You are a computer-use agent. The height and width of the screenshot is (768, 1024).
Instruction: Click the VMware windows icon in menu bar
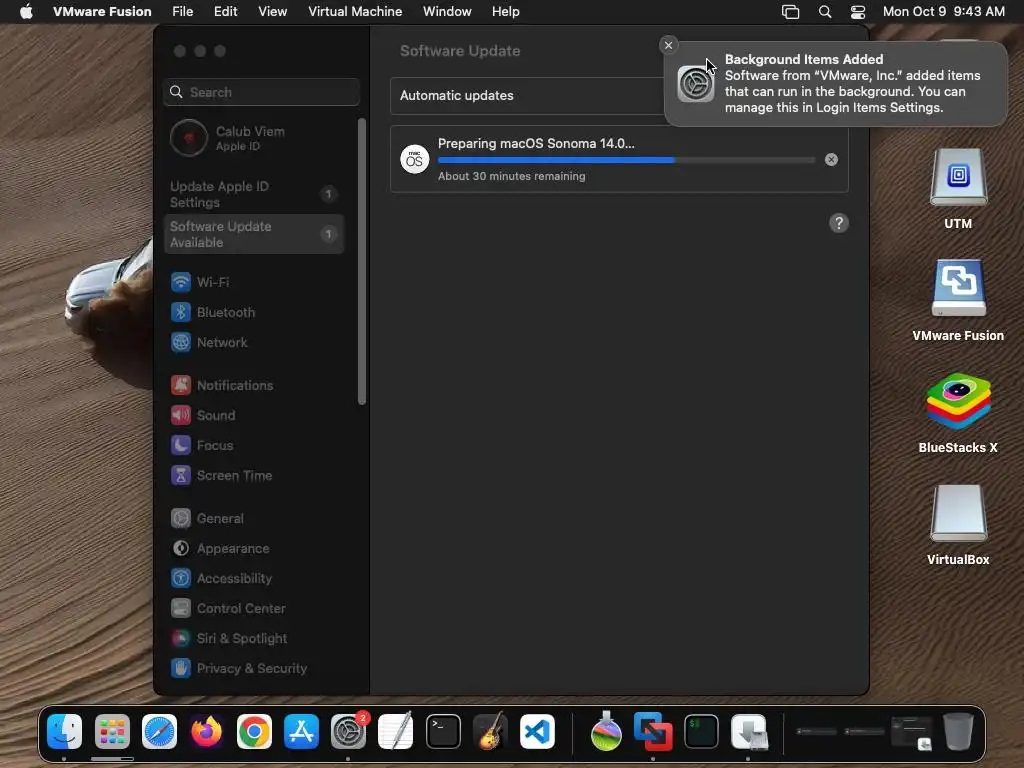coord(790,12)
